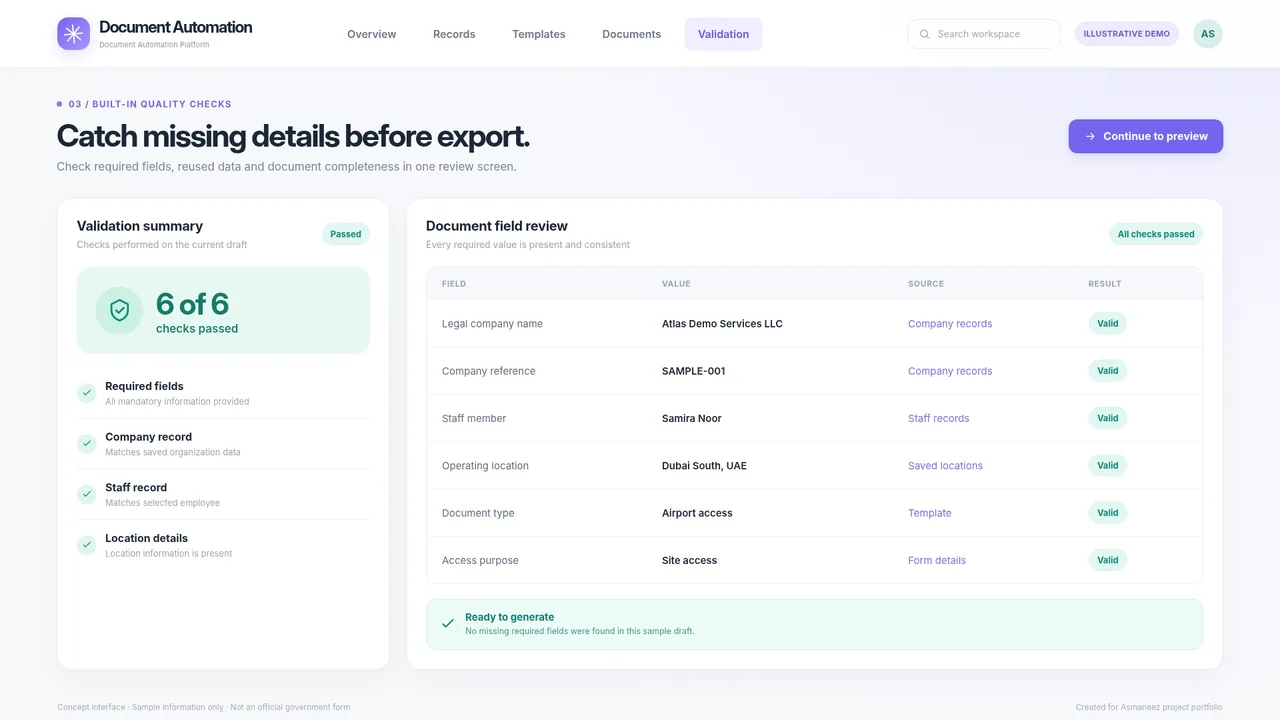This screenshot has width=1280, height=720.
Task: Go to the Templates tab
Action: point(539,34)
